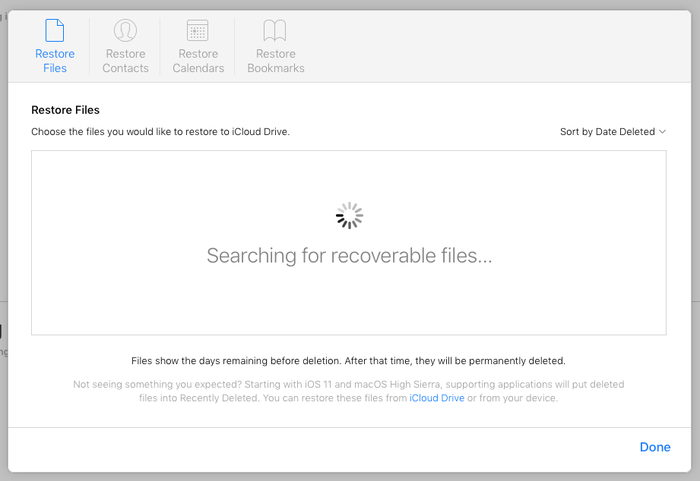This screenshot has width=700, height=481.
Task: Open the Sort by Date Deleted dropdown
Action: (613, 132)
